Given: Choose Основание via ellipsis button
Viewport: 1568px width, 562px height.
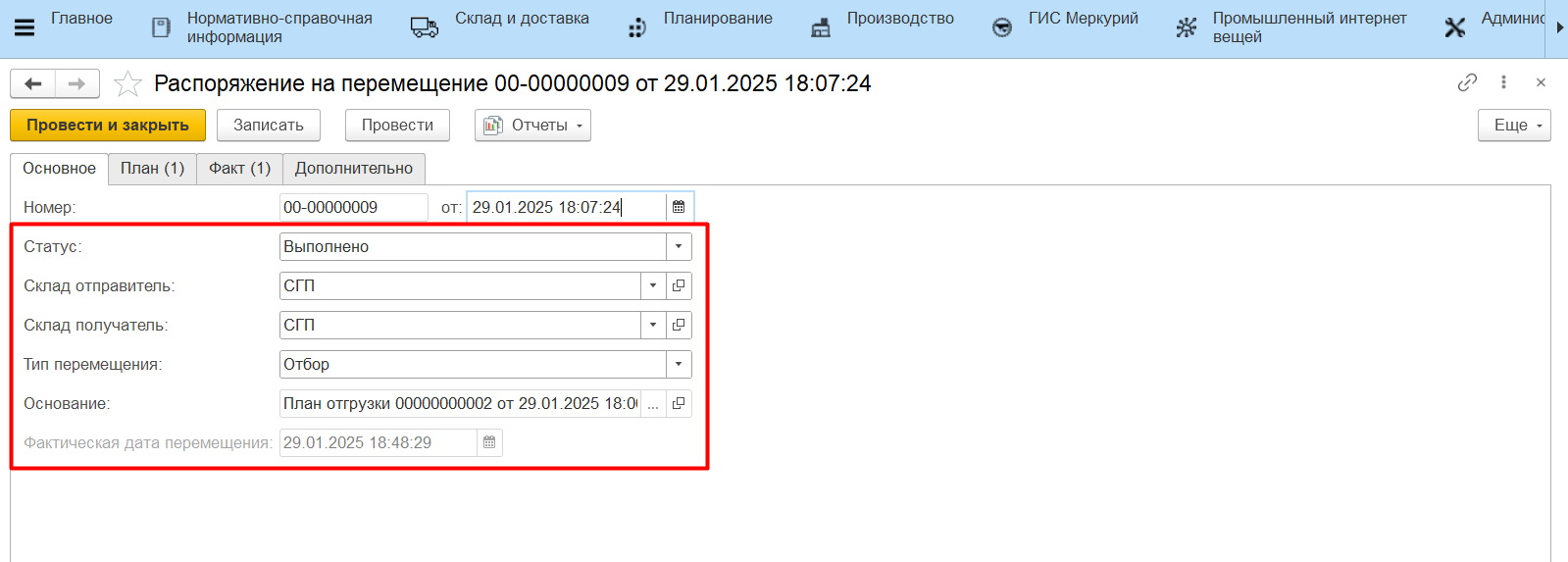Looking at the screenshot, I should pyautogui.click(x=653, y=403).
